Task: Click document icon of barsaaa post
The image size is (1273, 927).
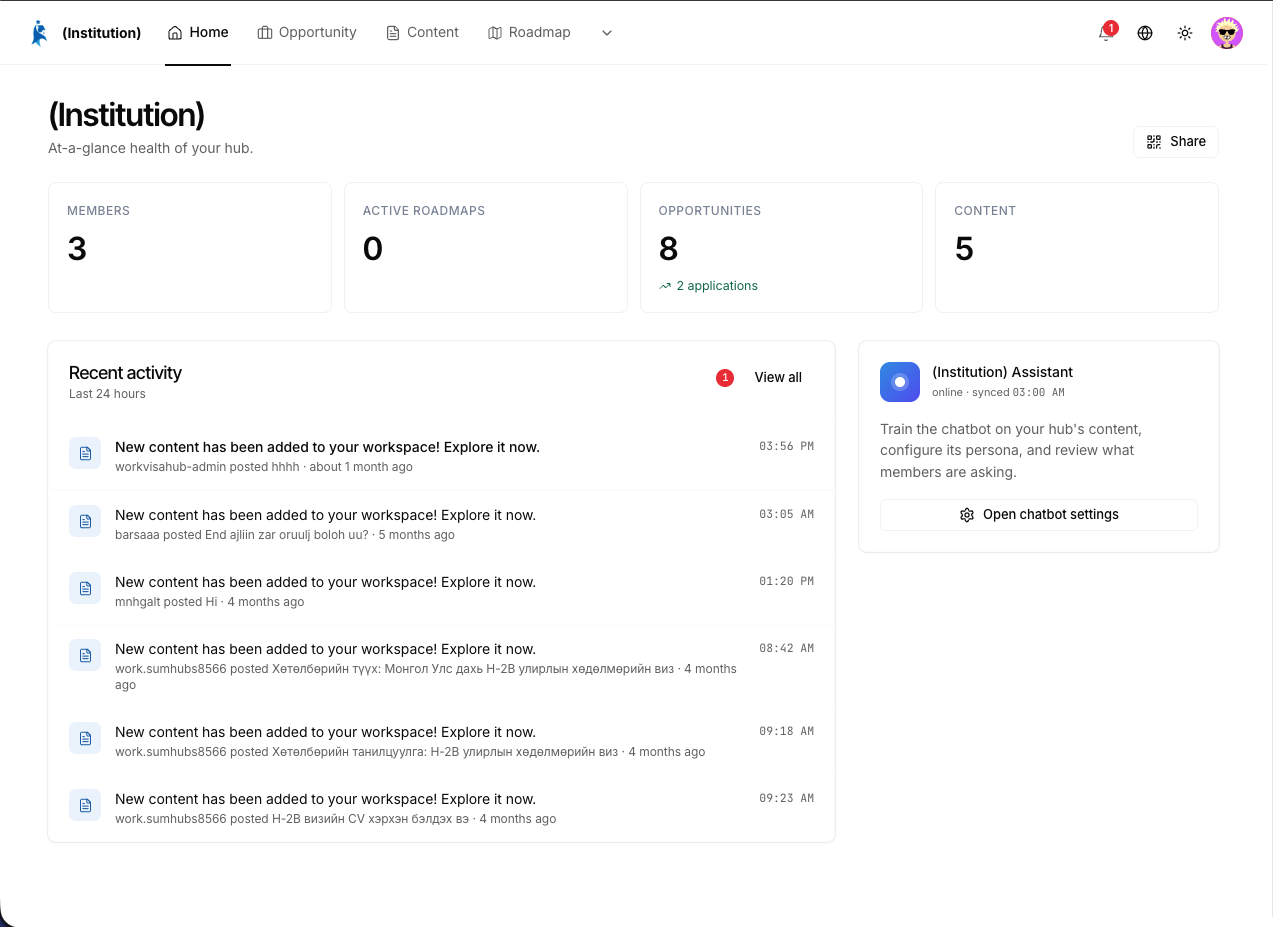Action: 85,521
